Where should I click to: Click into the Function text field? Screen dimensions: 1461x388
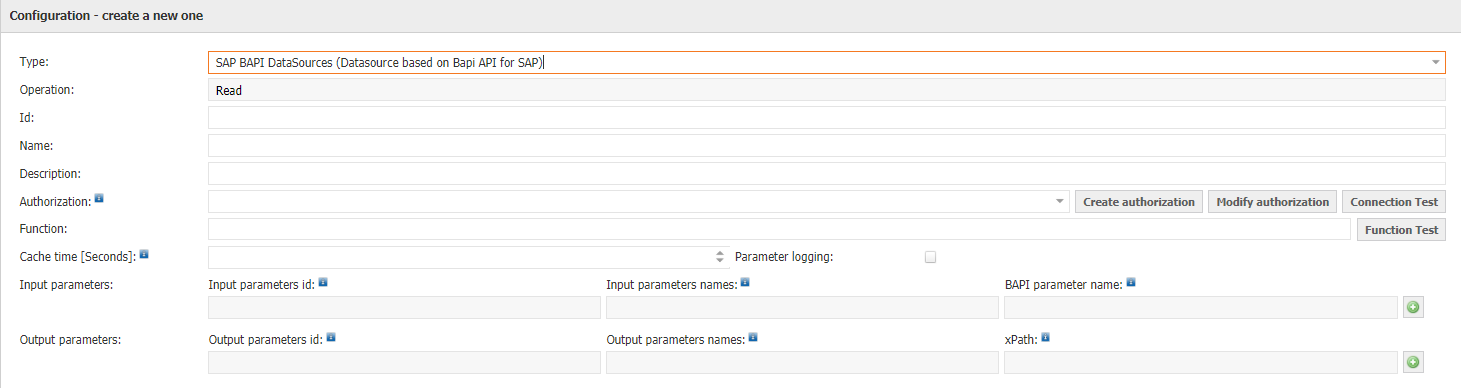780,230
